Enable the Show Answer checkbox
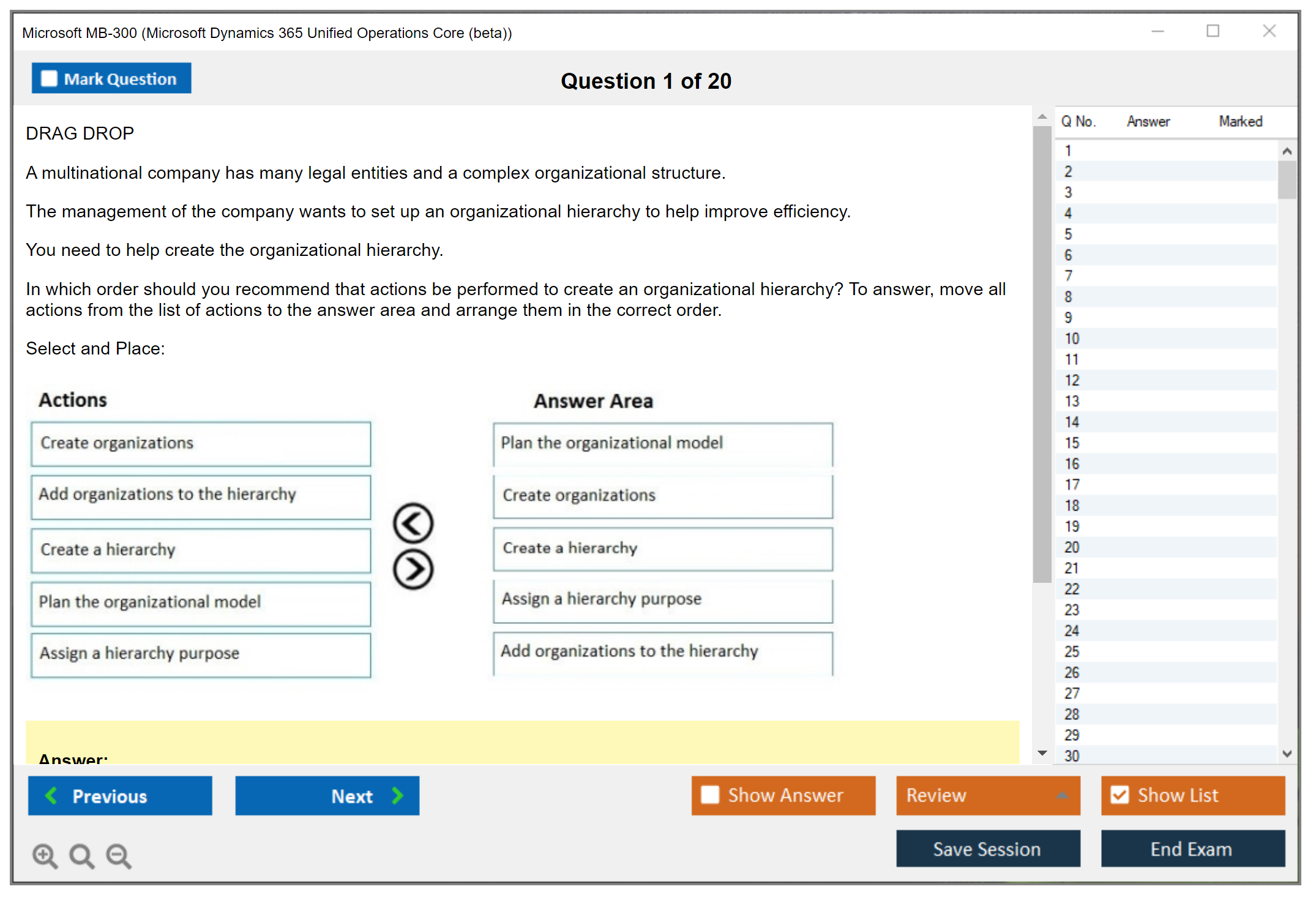The height and width of the screenshot is (900, 1316). coord(710,795)
